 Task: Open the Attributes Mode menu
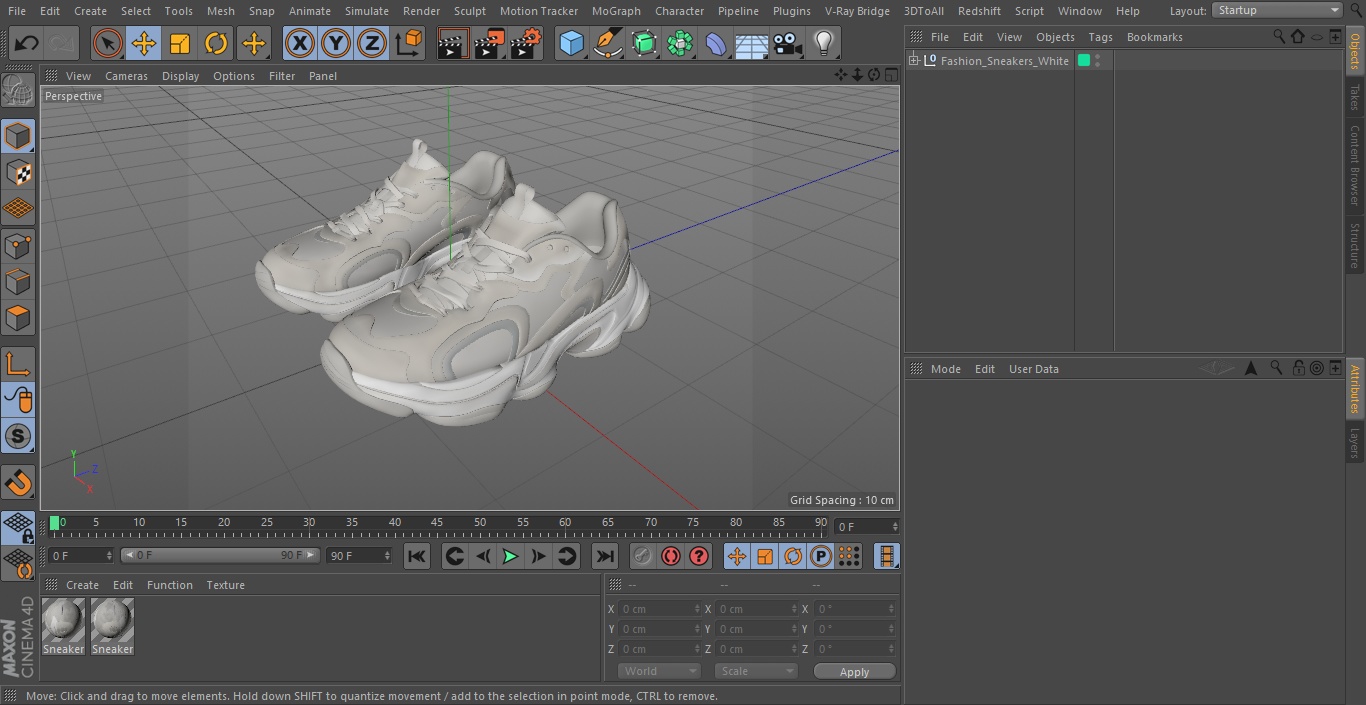(x=945, y=369)
